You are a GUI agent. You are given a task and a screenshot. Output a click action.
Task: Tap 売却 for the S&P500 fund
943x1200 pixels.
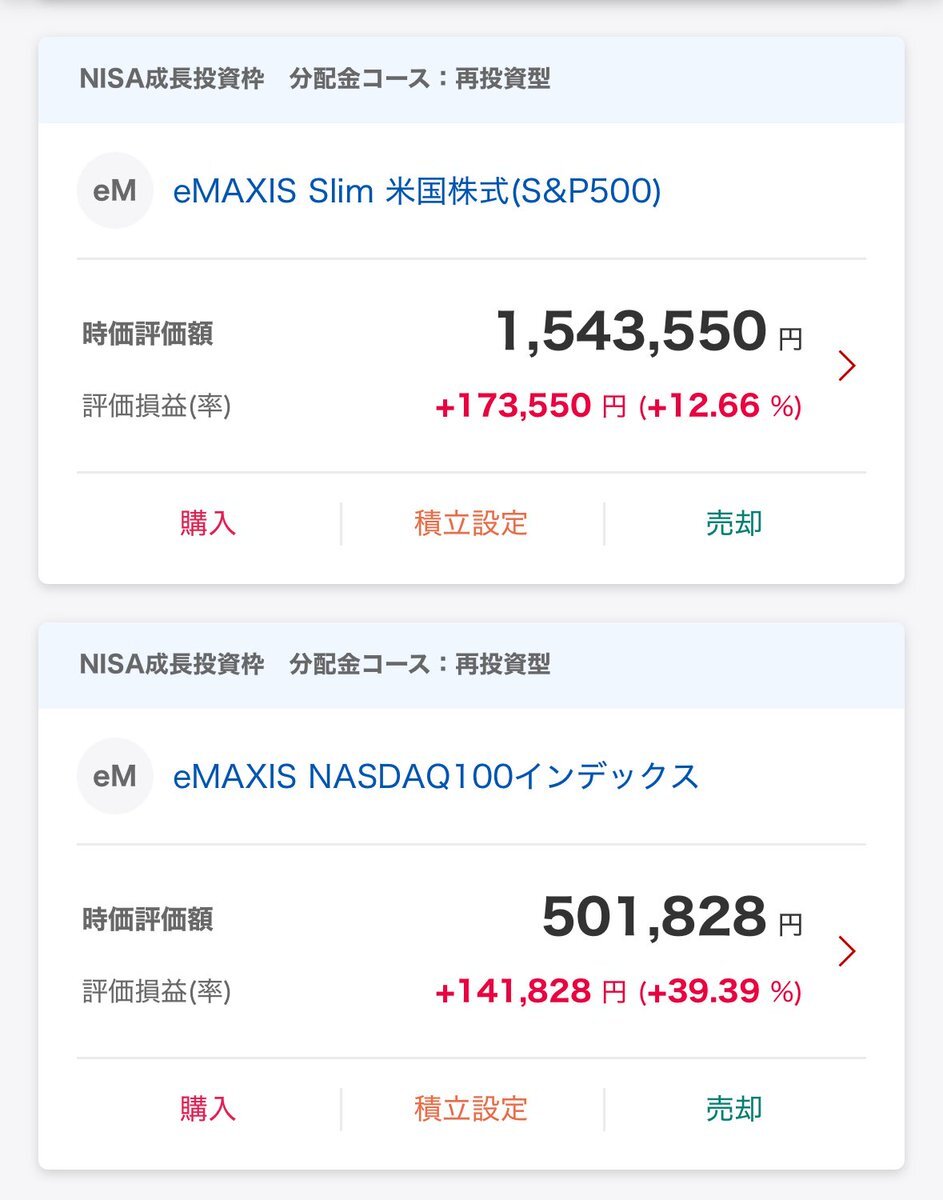click(734, 523)
